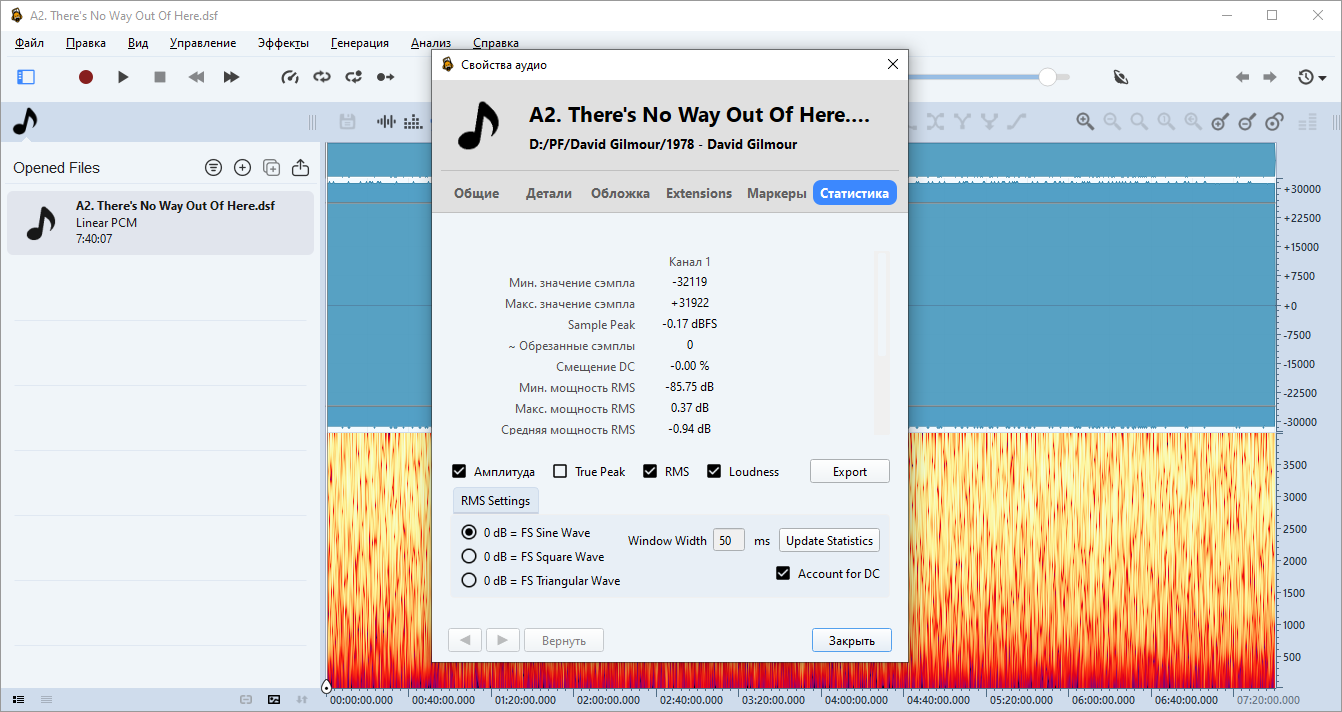Click the image thumbnail icon in status bar
This screenshot has height=712, width=1342.
(274, 699)
